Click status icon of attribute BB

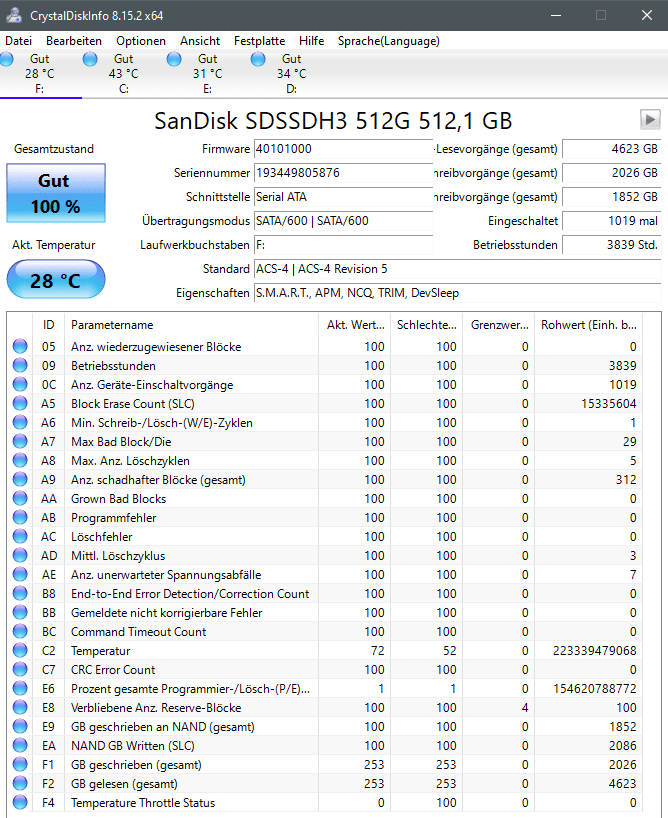pyautogui.click(x=20, y=612)
